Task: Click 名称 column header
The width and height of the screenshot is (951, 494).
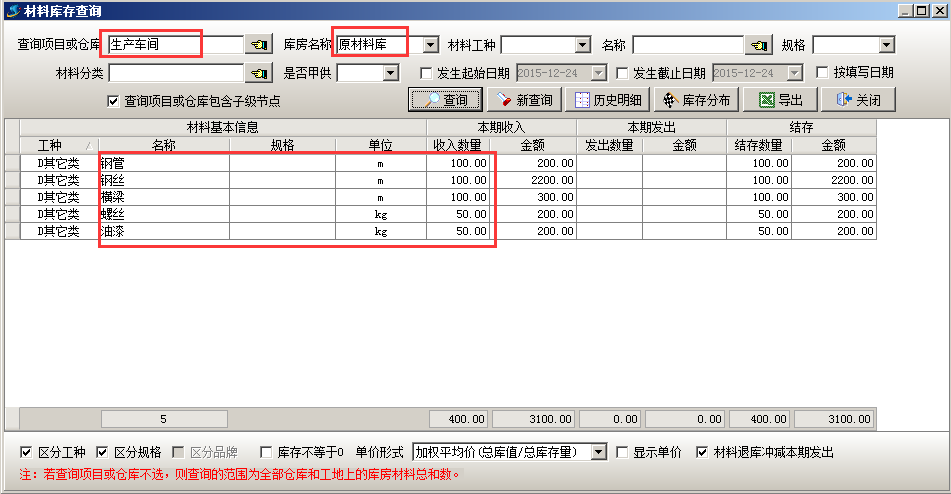Action: [x=164, y=145]
